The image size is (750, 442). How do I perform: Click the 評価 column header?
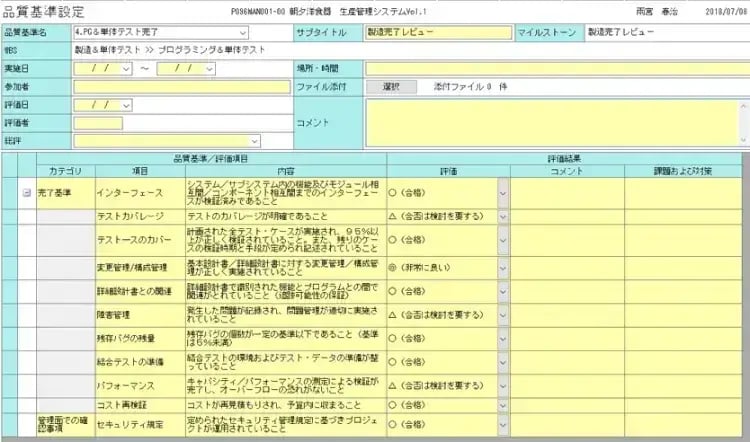pos(448,171)
